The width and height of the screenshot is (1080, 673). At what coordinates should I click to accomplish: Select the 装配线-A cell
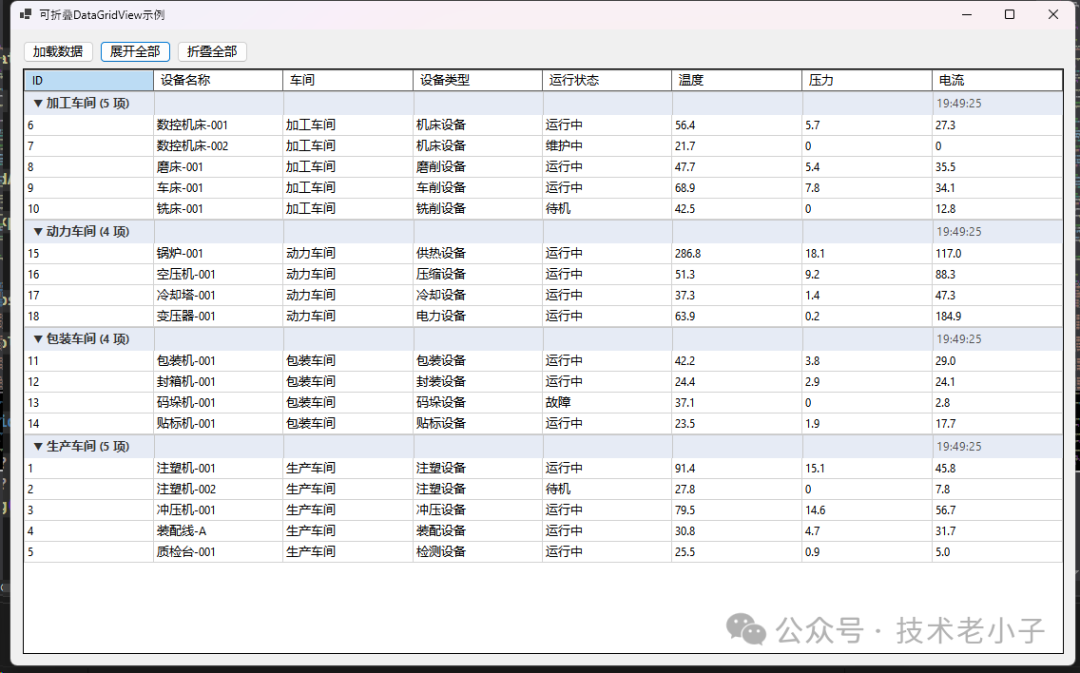182,531
